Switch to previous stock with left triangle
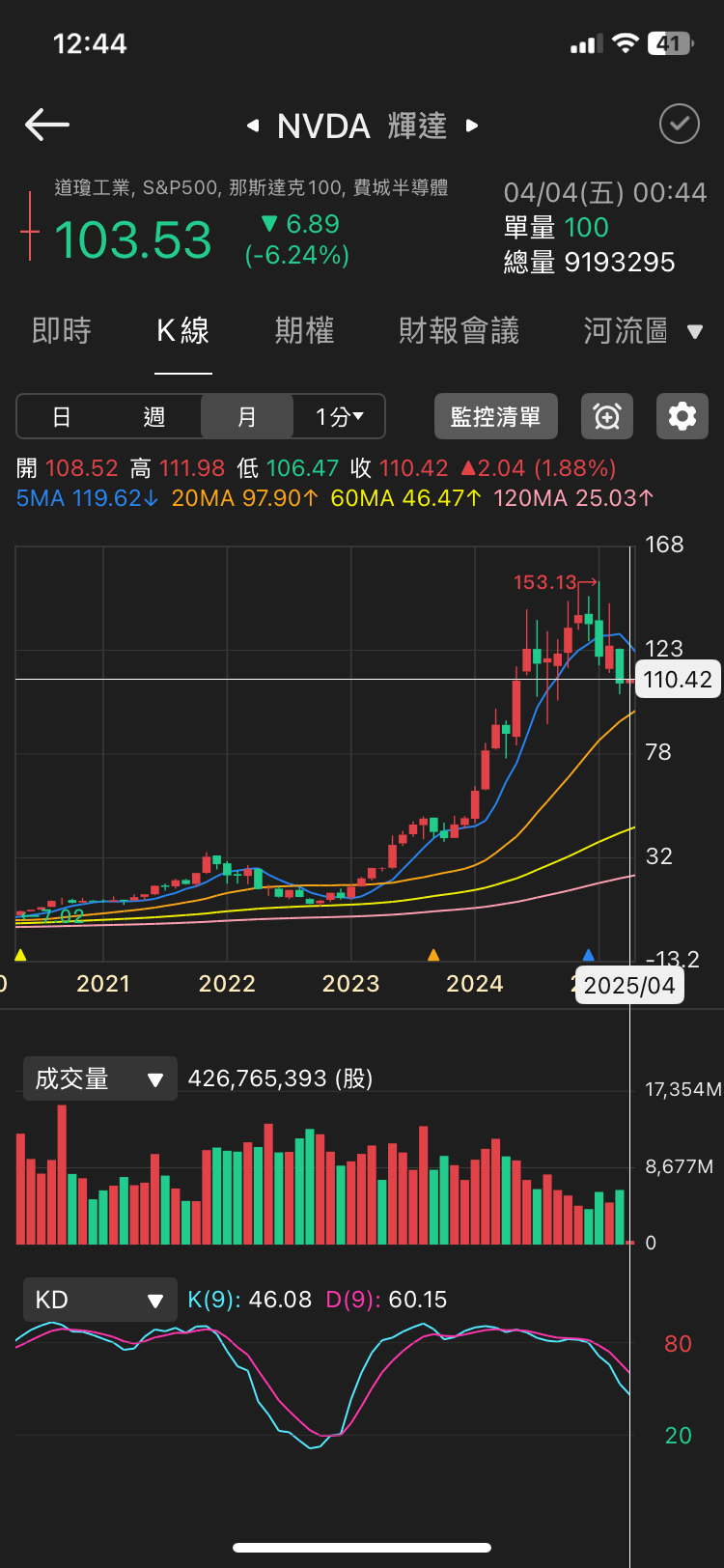 pyautogui.click(x=253, y=126)
